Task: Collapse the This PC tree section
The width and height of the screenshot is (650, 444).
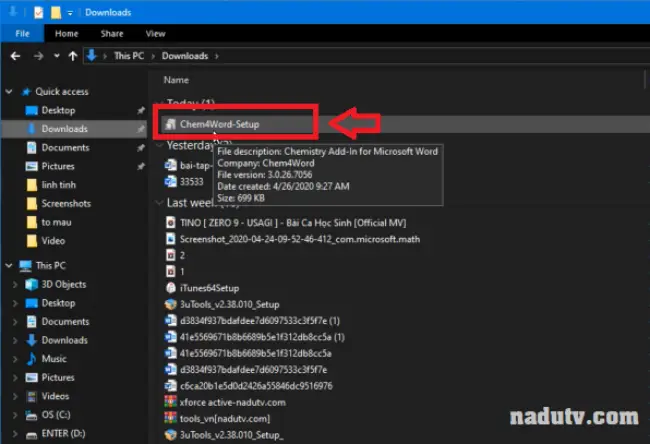Action: (9, 266)
